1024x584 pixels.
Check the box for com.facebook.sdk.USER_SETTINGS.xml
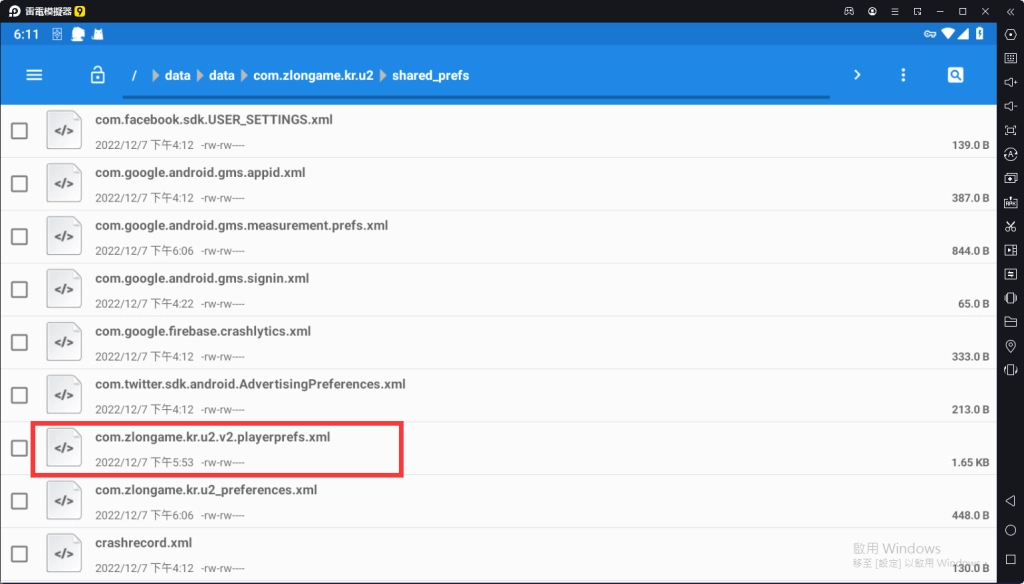[x=19, y=131]
